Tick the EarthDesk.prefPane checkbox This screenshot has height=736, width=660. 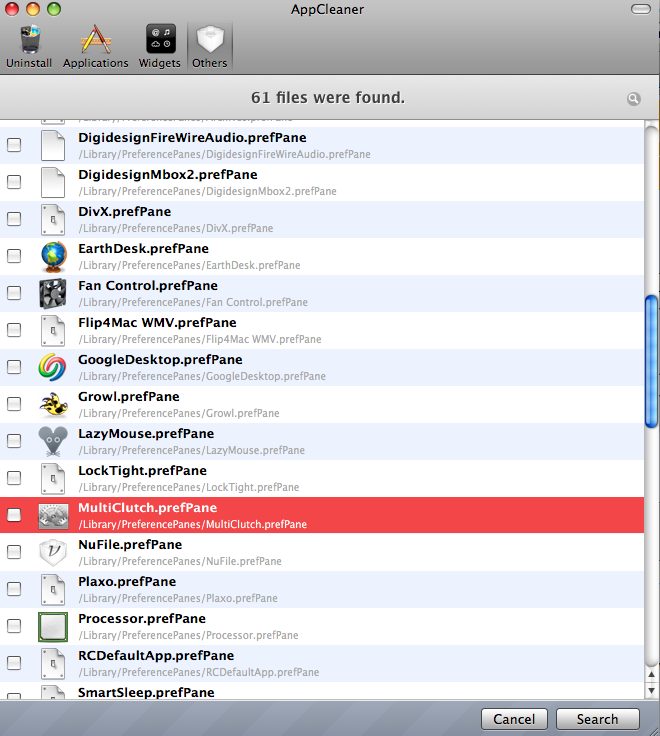point(14,256)
